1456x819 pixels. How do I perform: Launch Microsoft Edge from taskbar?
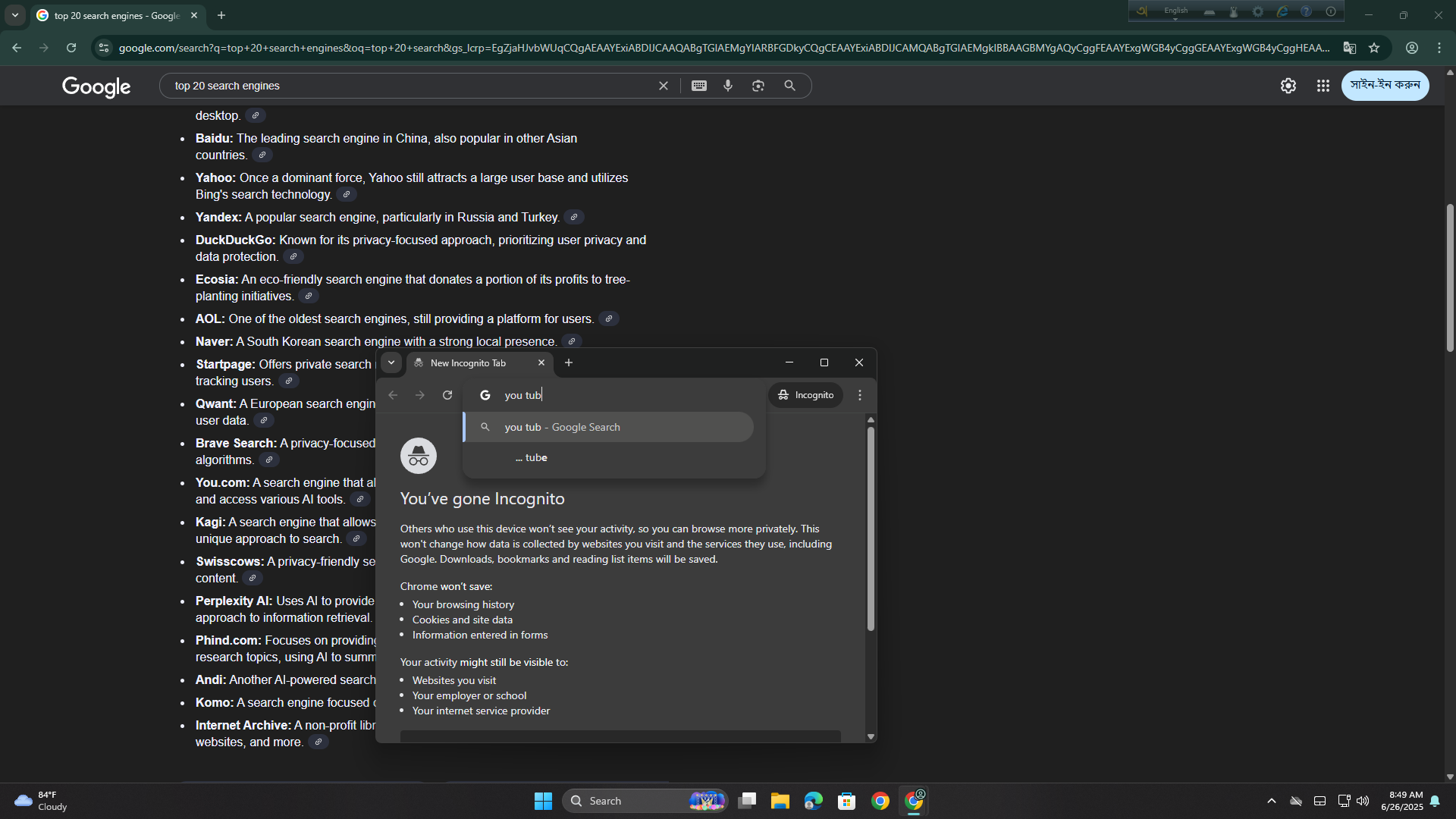pyautogui.click(x=814, y=801)
